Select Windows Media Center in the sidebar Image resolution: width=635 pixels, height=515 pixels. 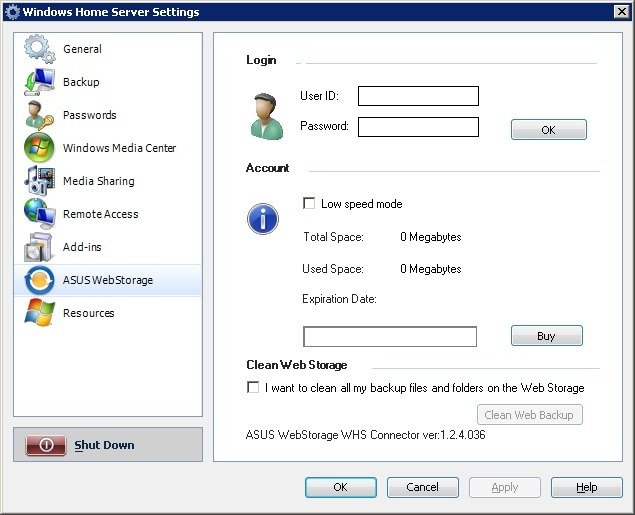108,148
